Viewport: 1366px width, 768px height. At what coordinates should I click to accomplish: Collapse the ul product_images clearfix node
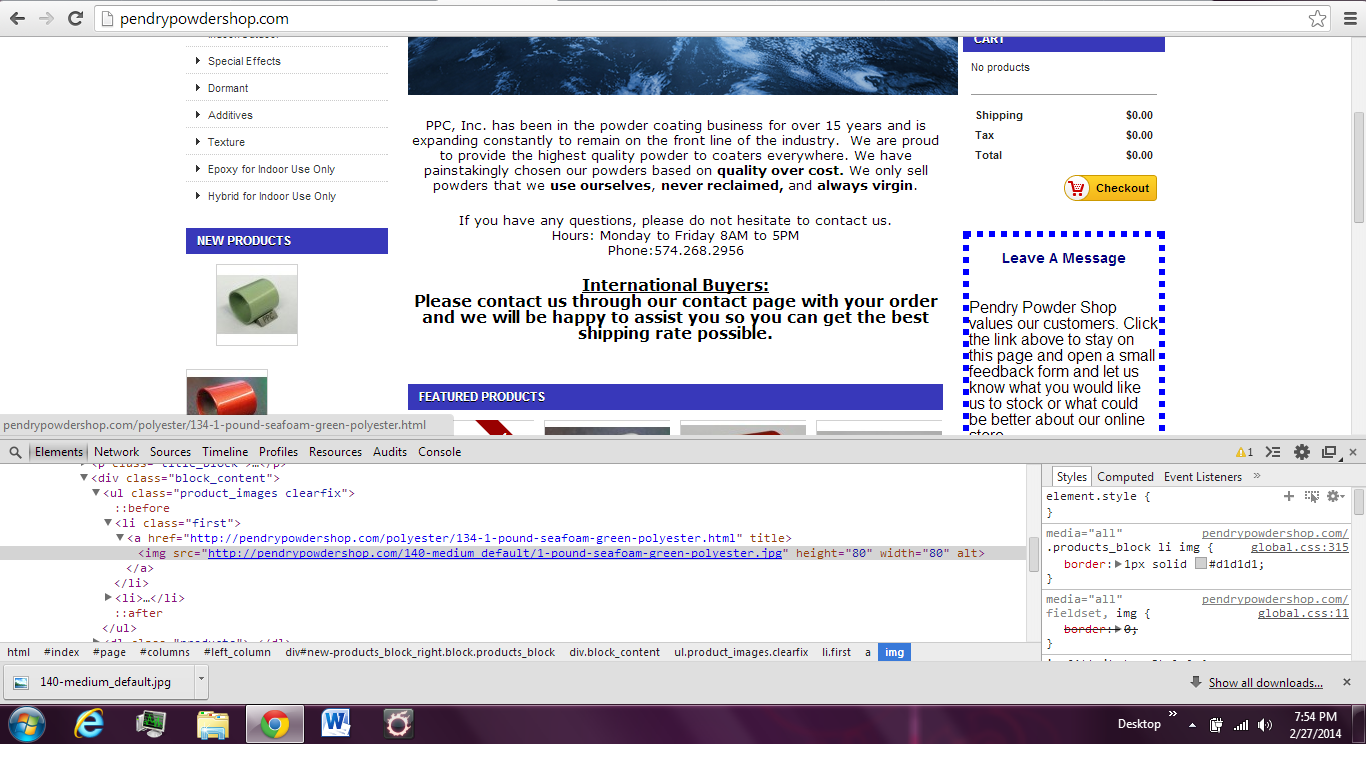pos(97,493)
